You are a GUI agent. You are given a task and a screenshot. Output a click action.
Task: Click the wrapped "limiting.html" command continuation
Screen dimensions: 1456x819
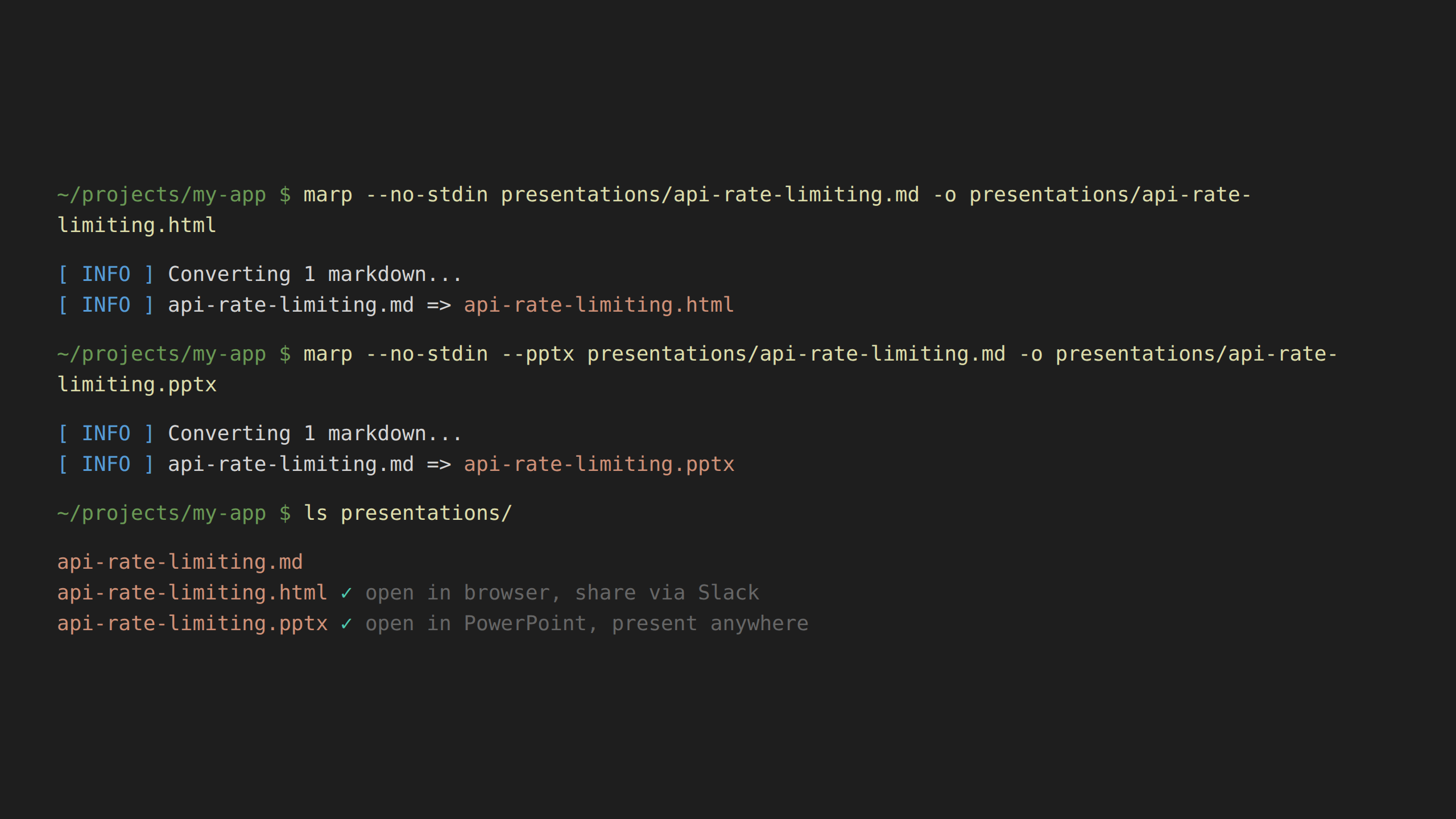137,226
